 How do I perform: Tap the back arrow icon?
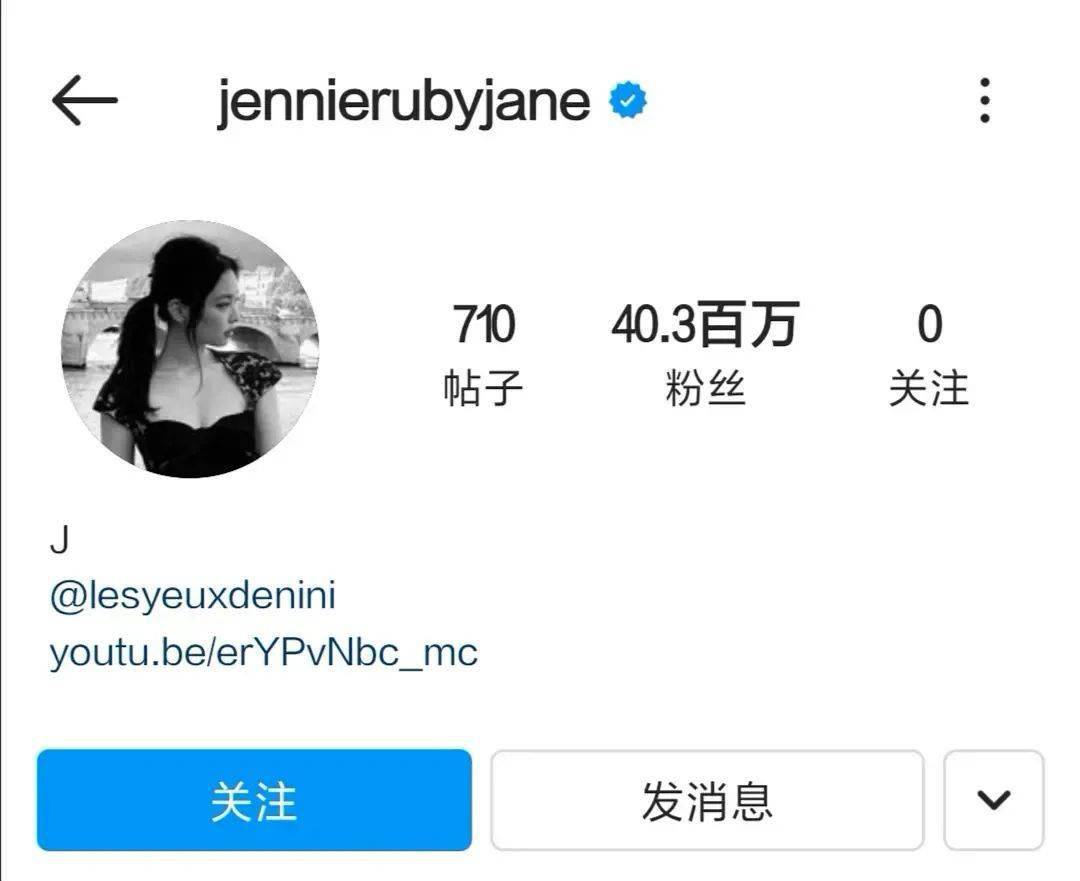click(x=85, y=101)
